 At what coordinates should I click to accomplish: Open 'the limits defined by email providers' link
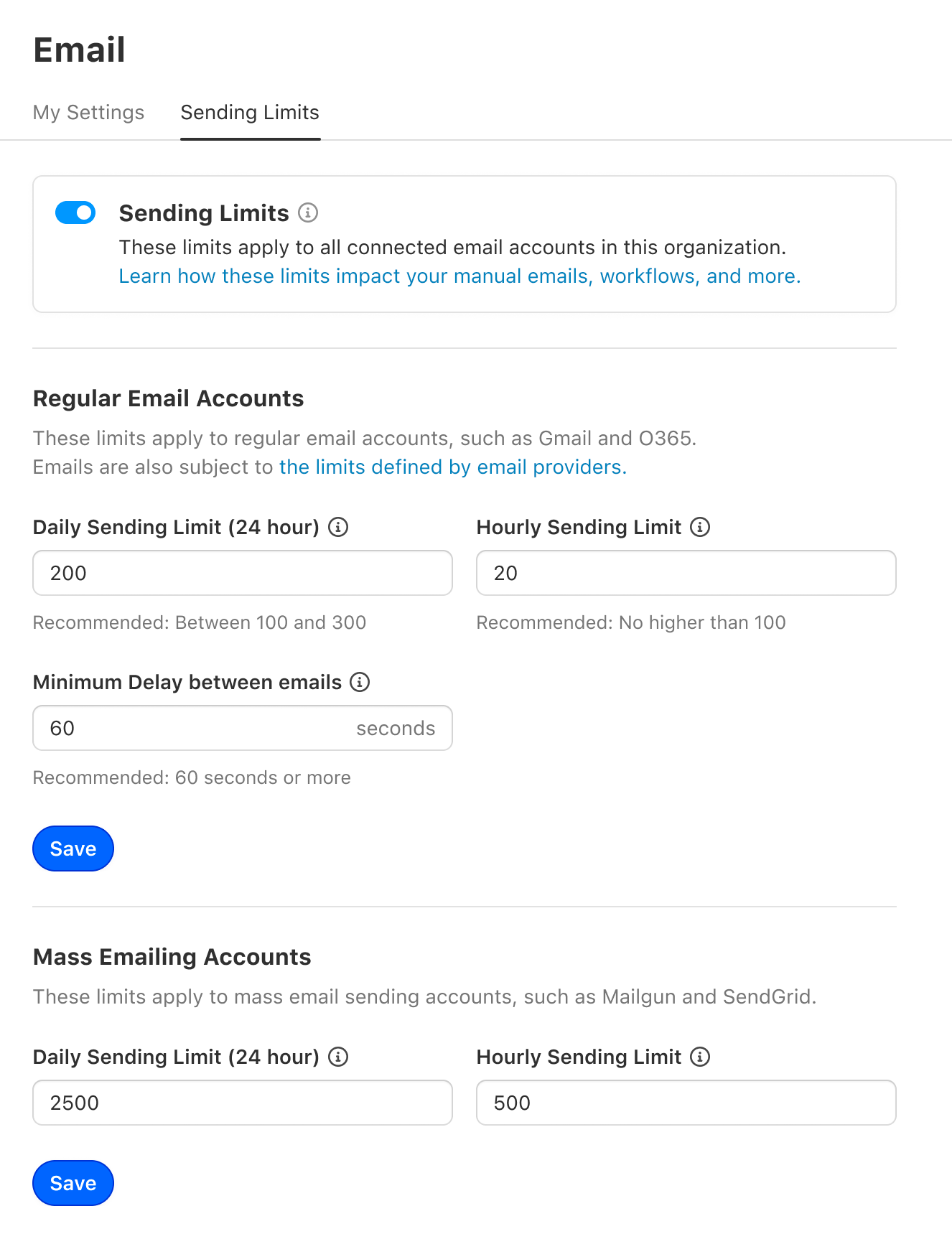click(x=452, y=467)
